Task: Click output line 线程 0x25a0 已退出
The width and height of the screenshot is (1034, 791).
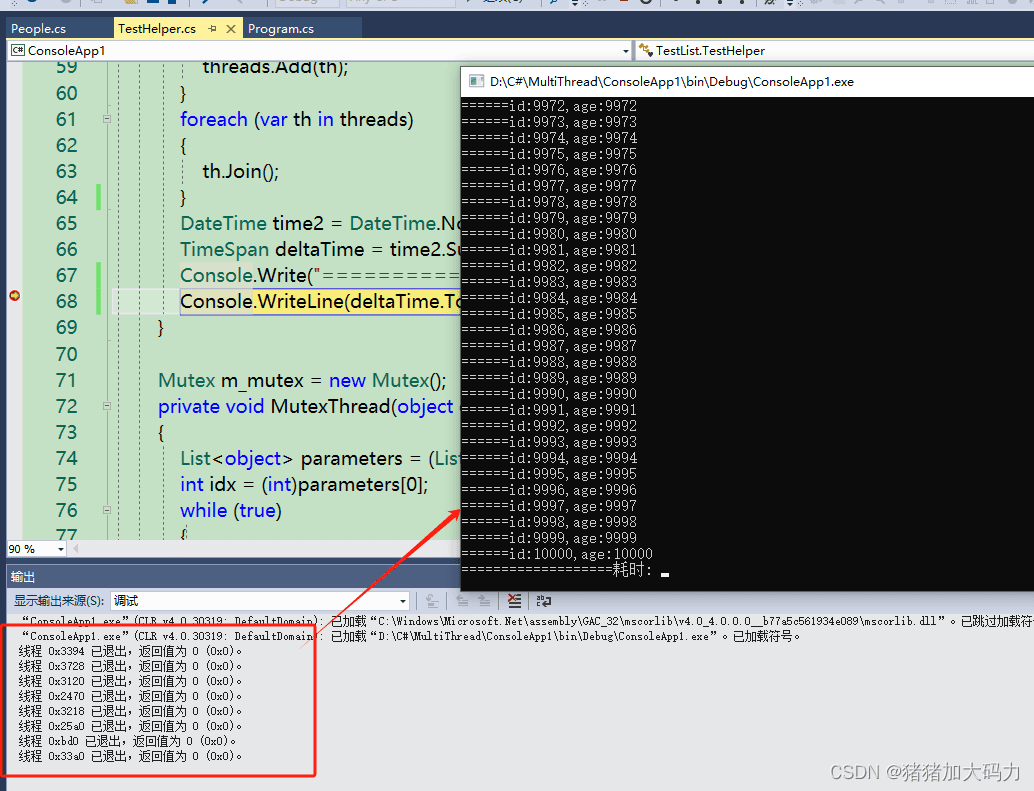Action: (130, 726)
